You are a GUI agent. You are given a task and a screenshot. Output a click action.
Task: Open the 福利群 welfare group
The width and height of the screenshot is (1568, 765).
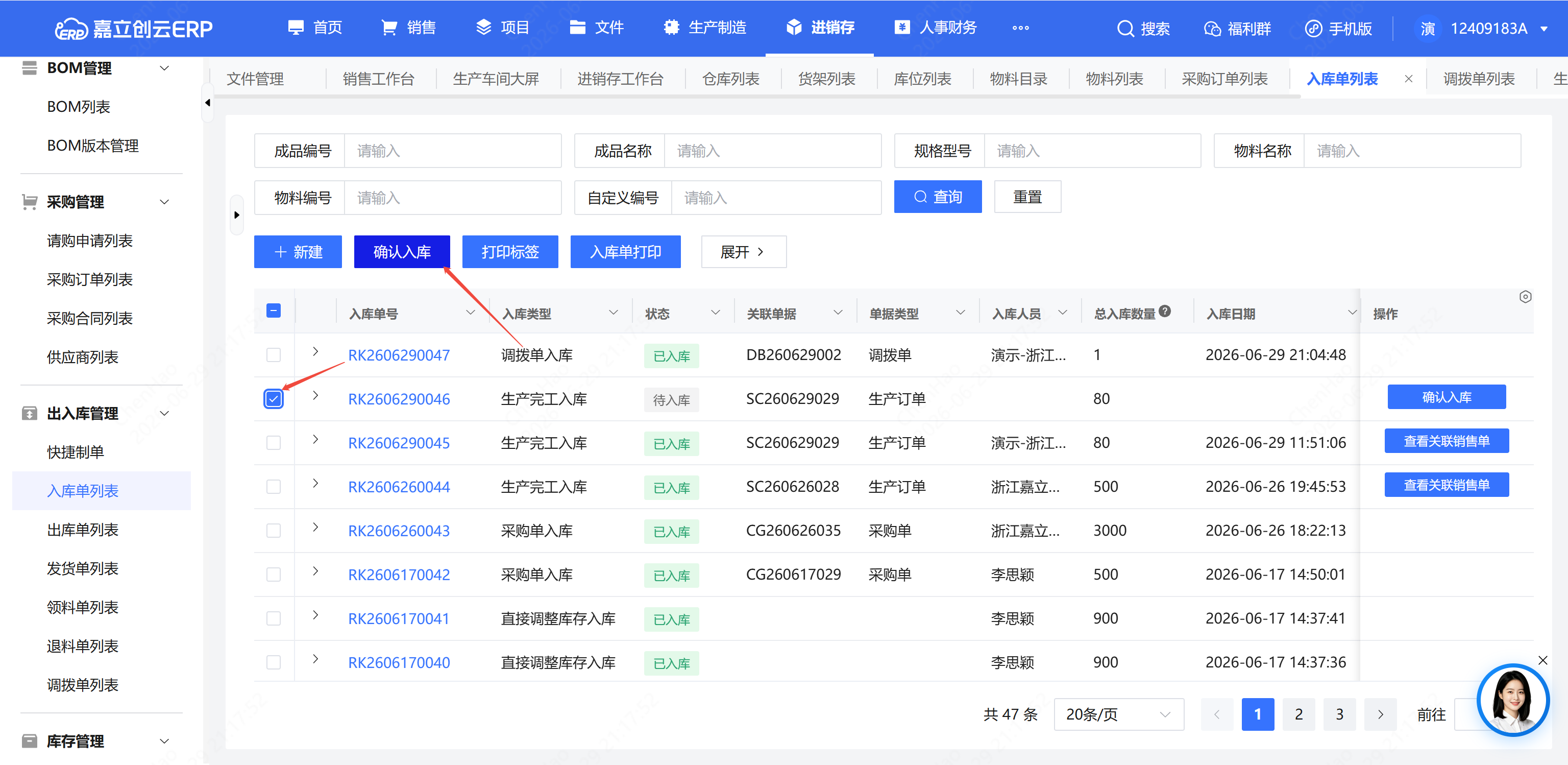1237,29
